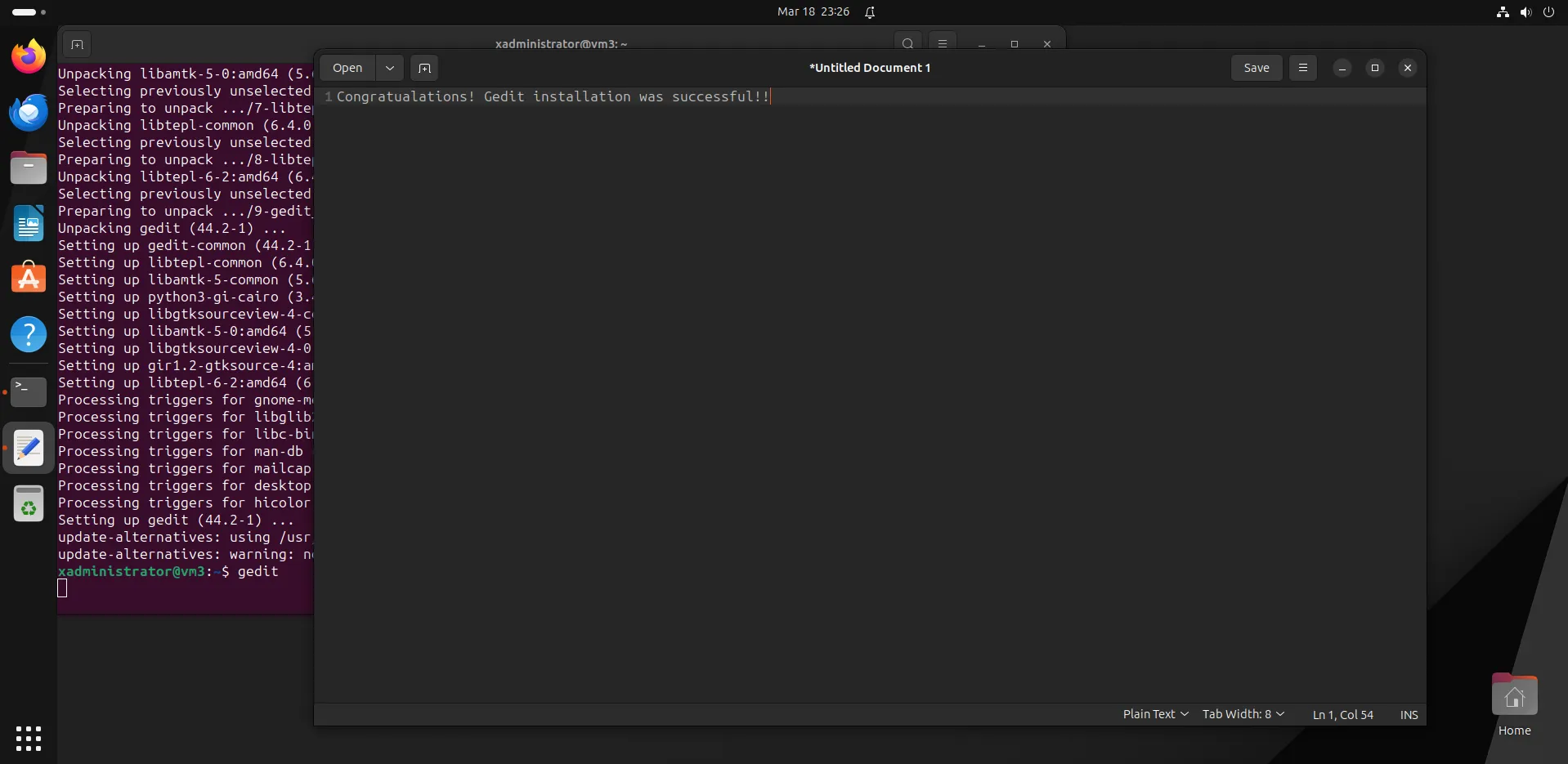The image size is (1568, 764).
Task: Minimize the terminal window
Action: (x=982, y=44)
